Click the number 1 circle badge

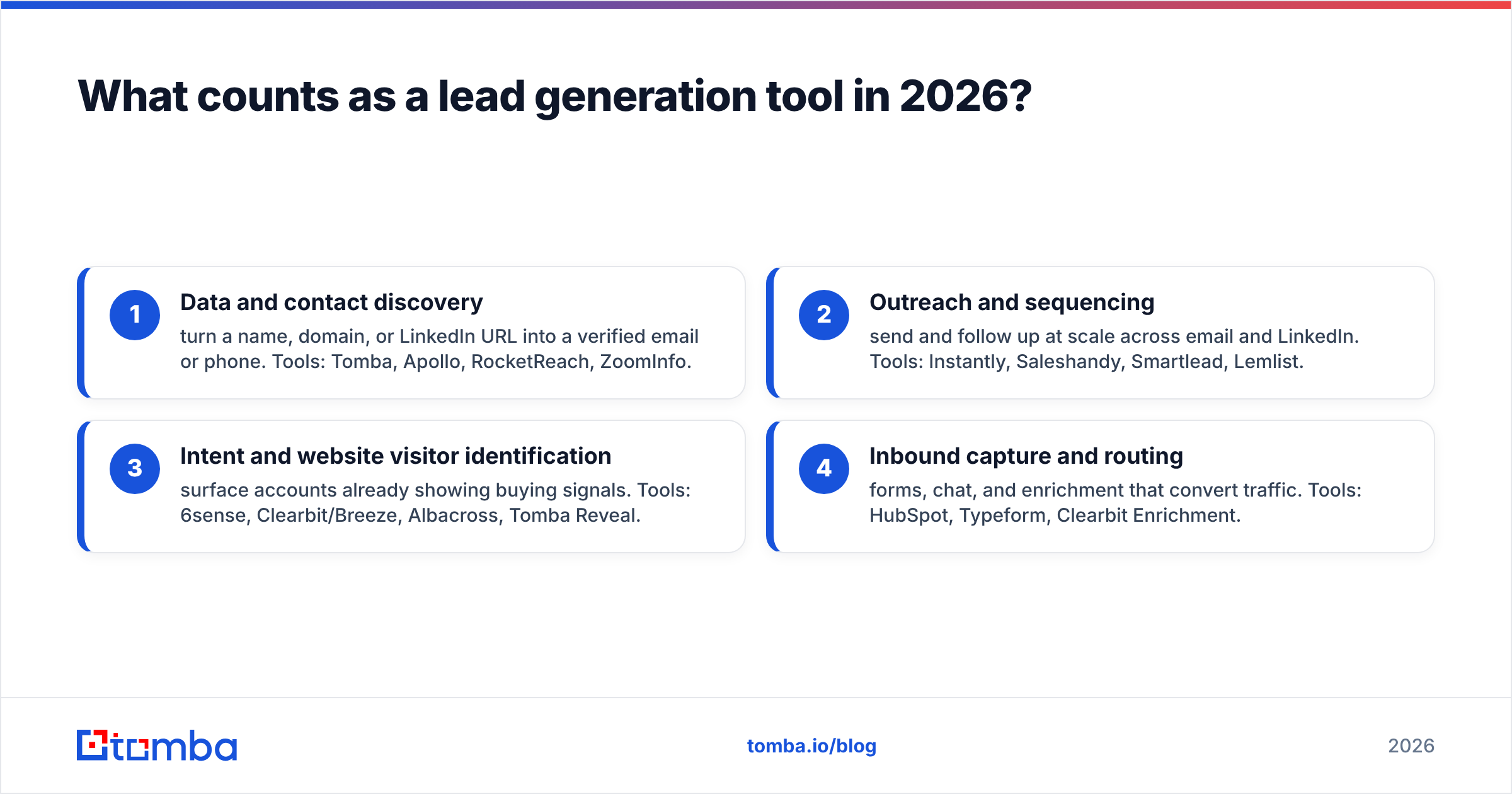pyautogui.click(x=135, y=315)
